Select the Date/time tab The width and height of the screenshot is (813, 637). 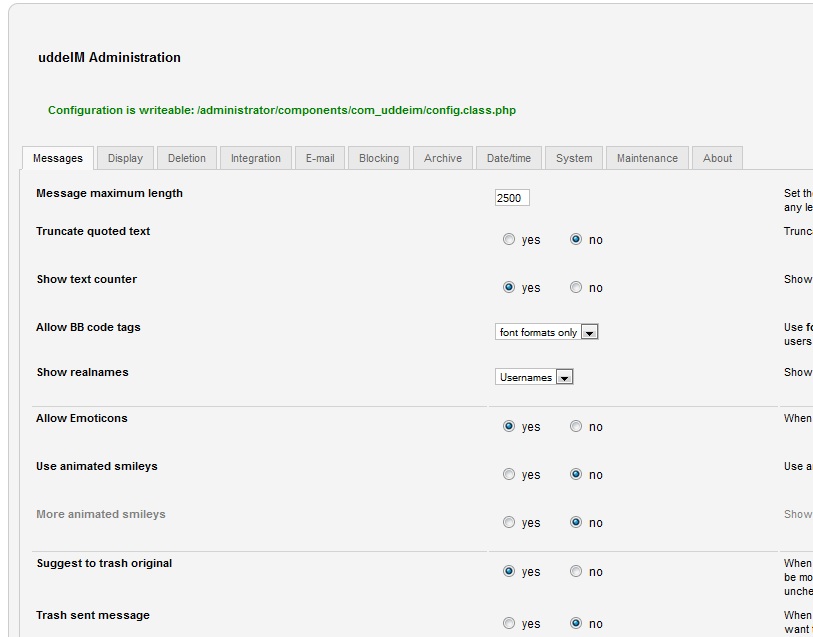click(509, 158)
